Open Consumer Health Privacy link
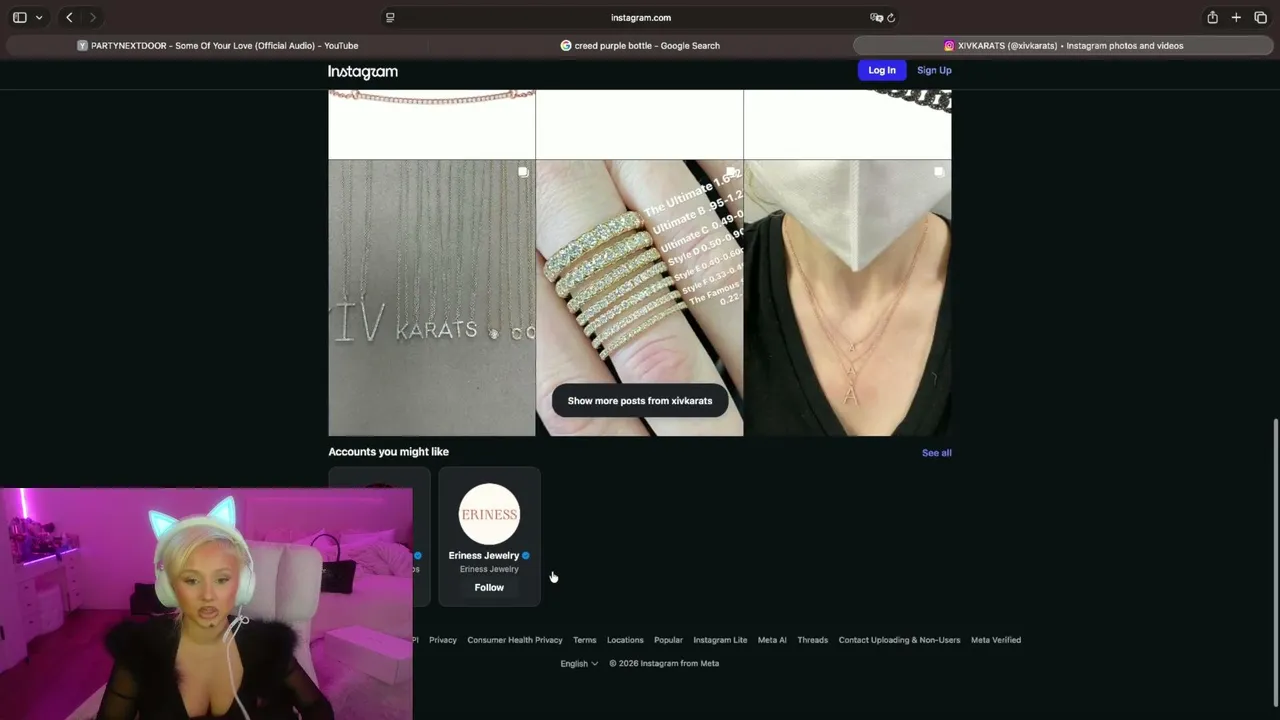The image size is (1280, 720). click(515, 640)
